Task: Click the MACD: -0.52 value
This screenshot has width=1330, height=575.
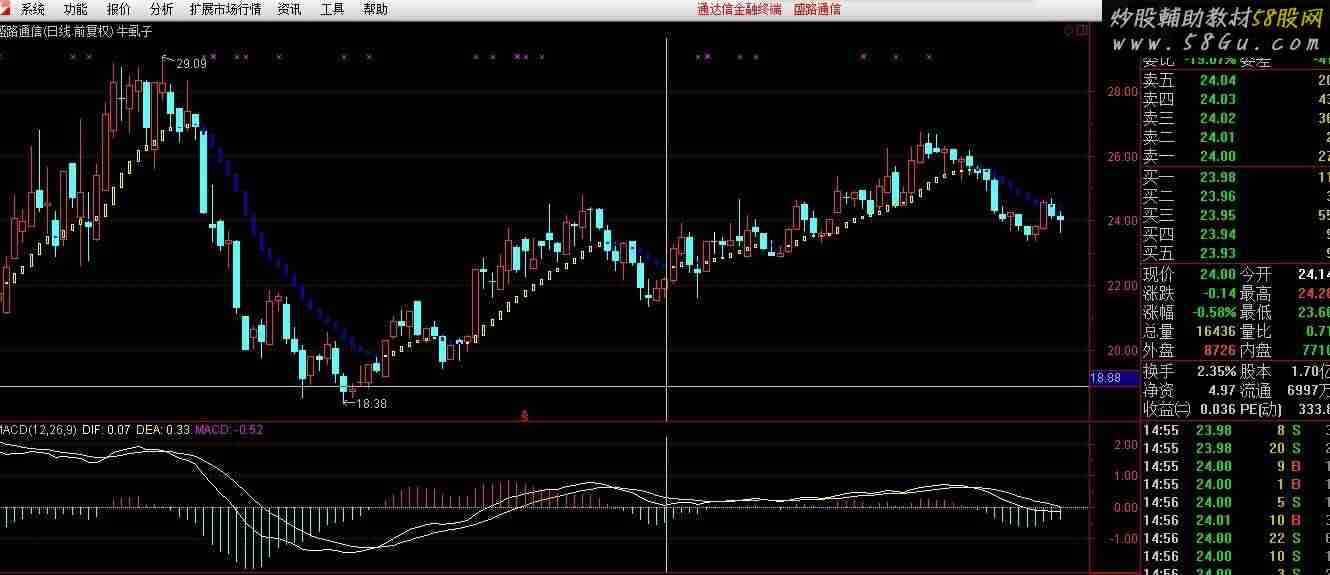Action: pyautogui.click(x=229, y=429)
